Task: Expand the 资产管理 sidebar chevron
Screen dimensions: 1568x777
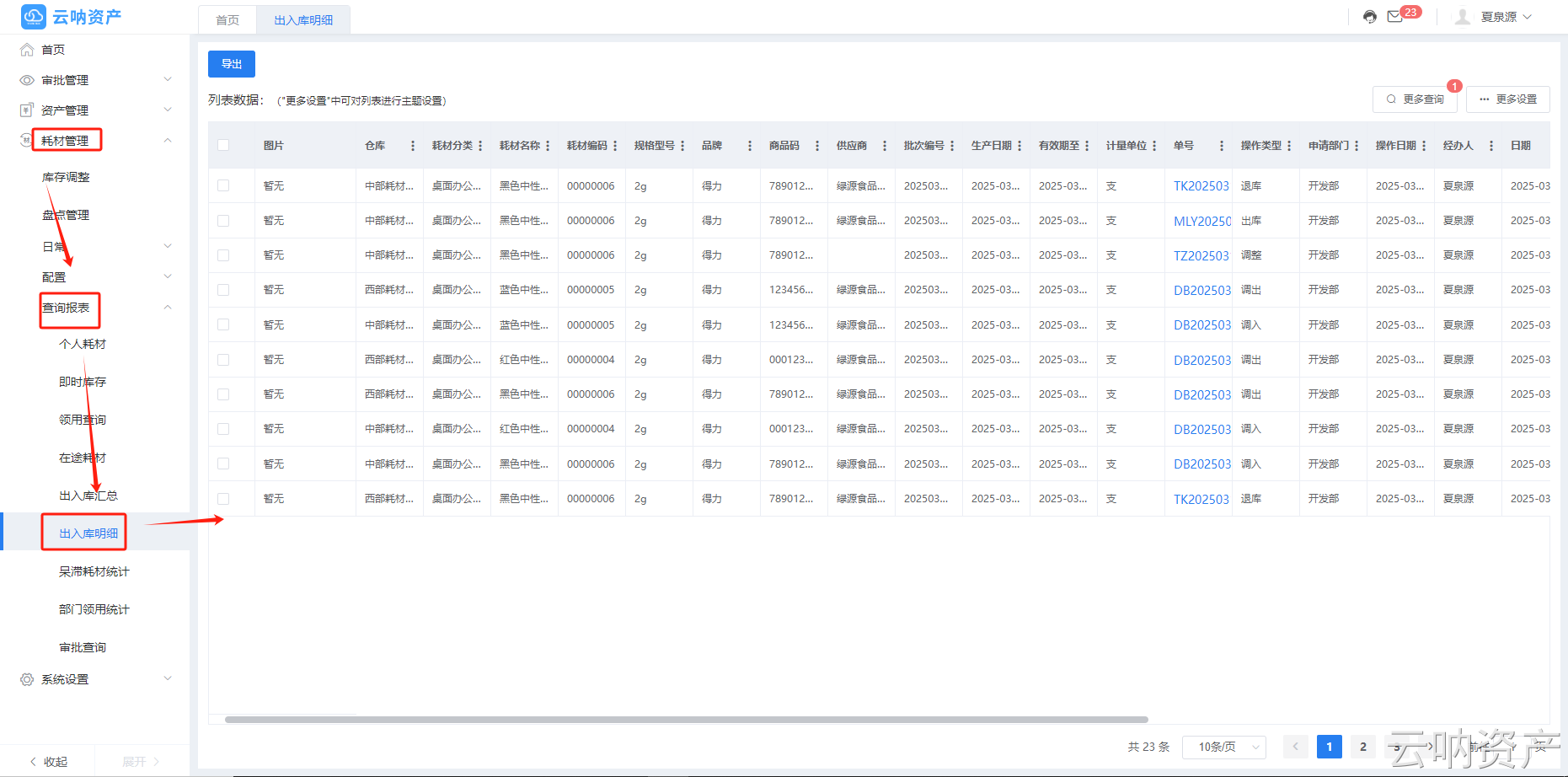Action: coord(168,110)
